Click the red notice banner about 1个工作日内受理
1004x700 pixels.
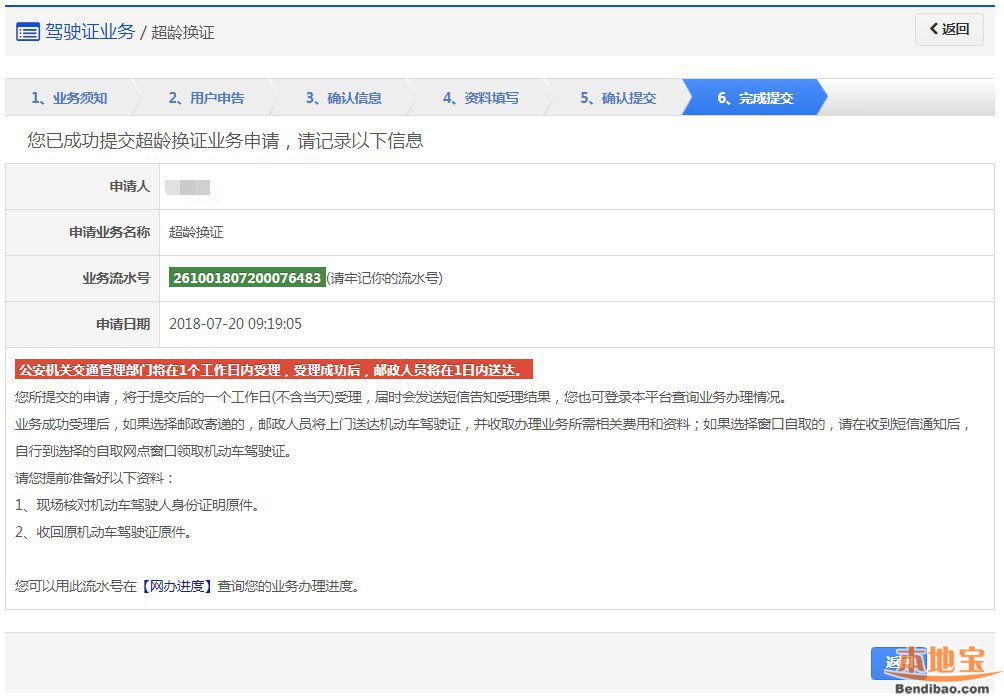(274, 370)
